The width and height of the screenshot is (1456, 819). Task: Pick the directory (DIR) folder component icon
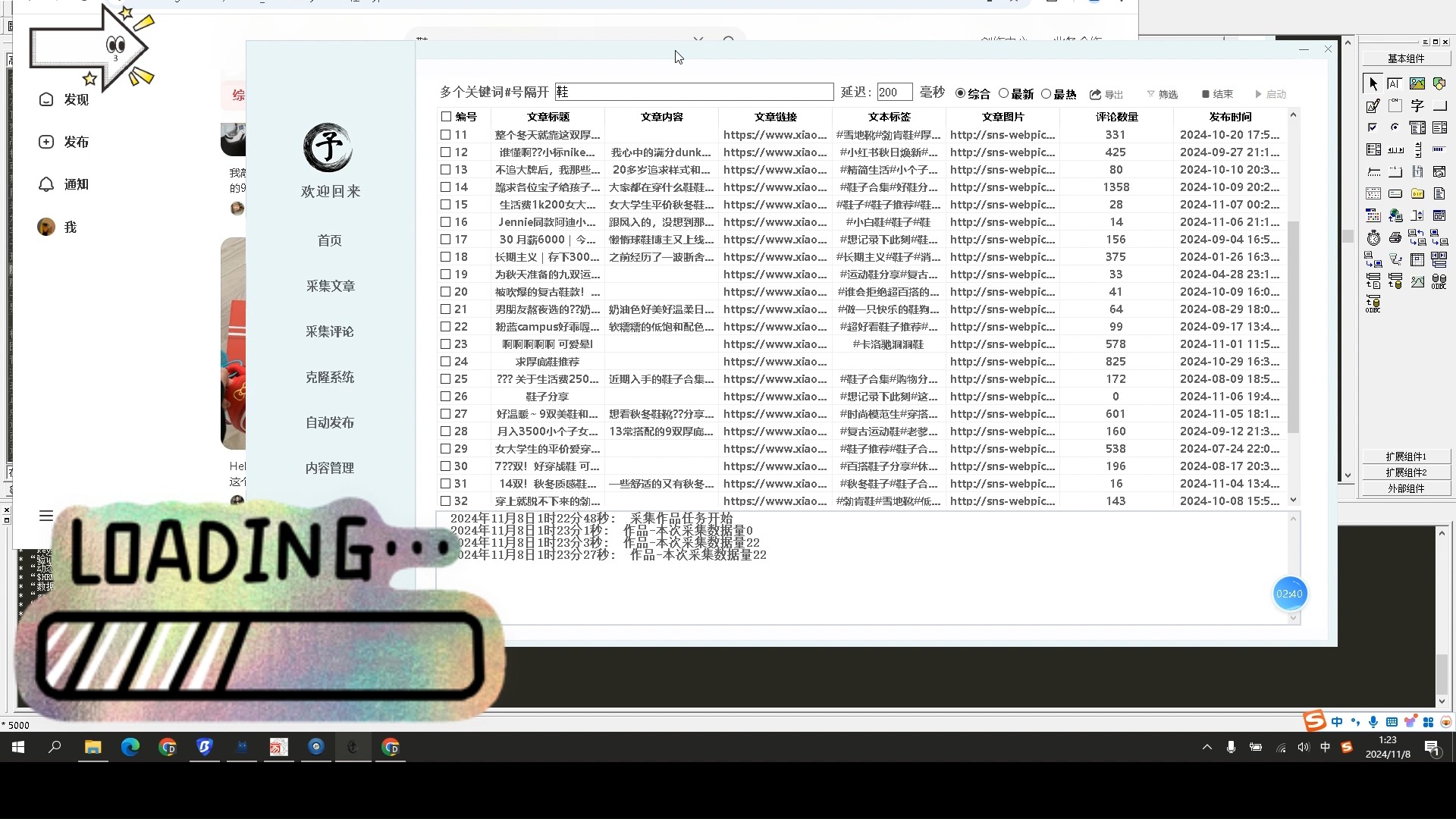click(1417, 193)
